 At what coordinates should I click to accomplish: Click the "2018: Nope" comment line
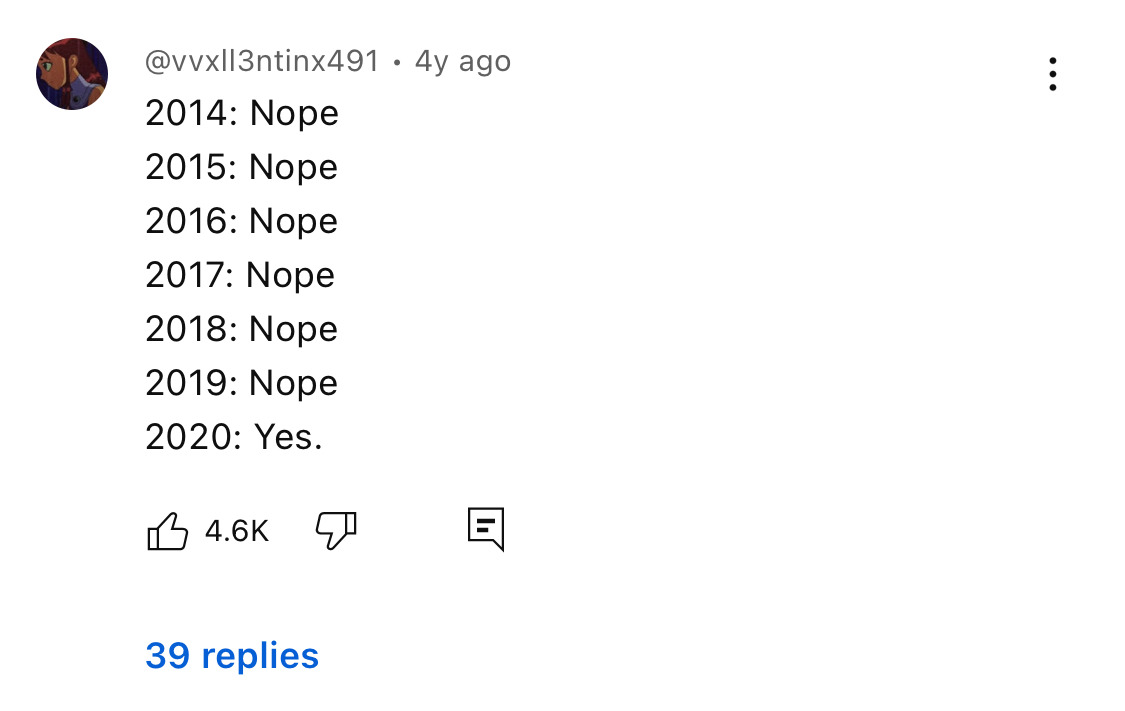tap(242, 330)
